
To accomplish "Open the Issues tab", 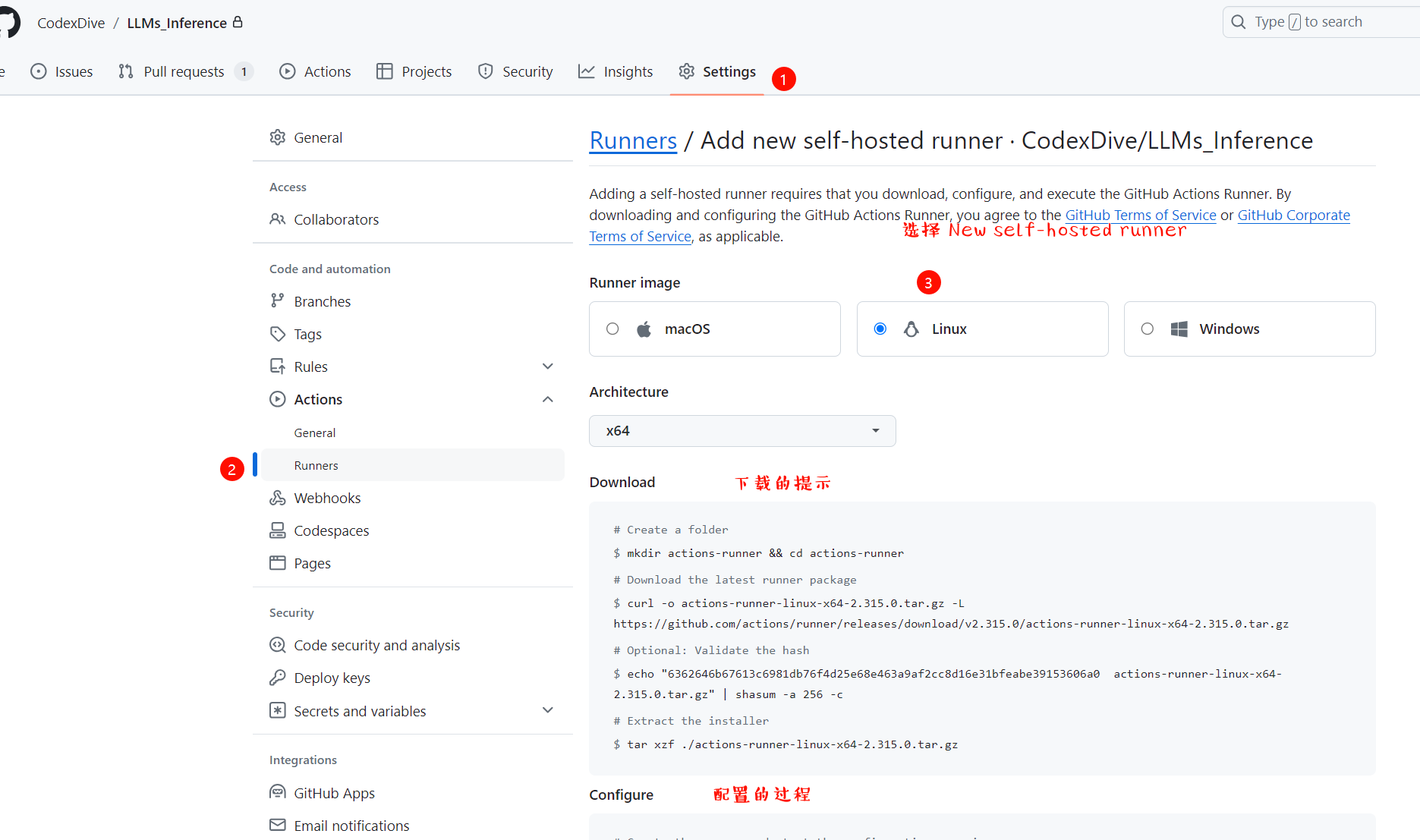I will [x=61, y=71].
